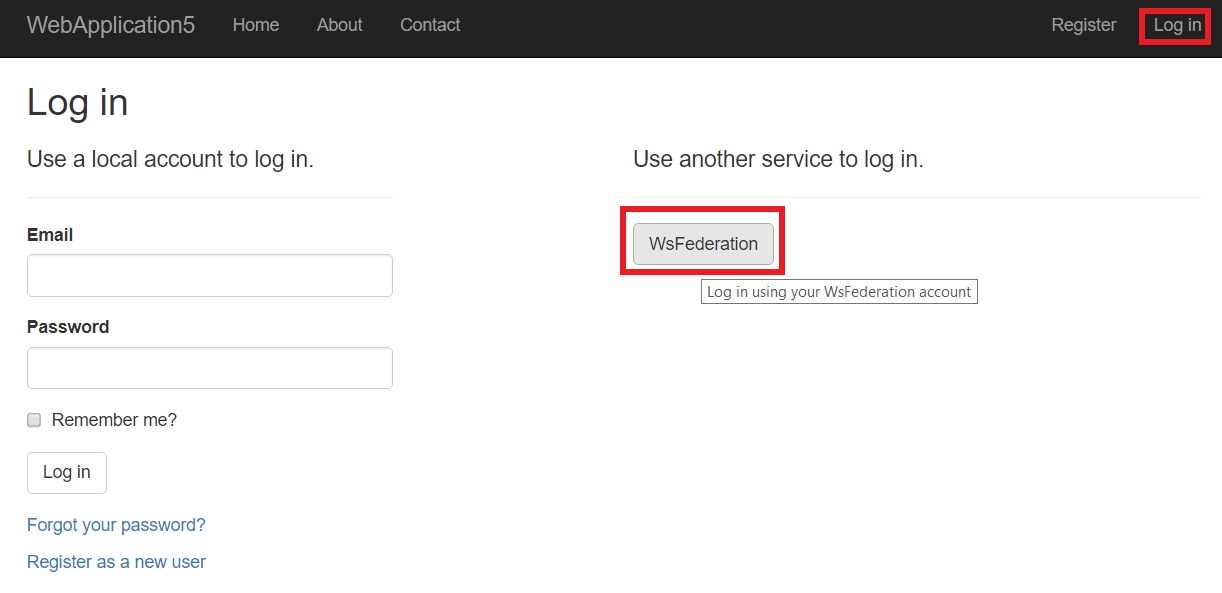Focus the Password input field
Screen dimensions: 1222x593
(209, 367)
